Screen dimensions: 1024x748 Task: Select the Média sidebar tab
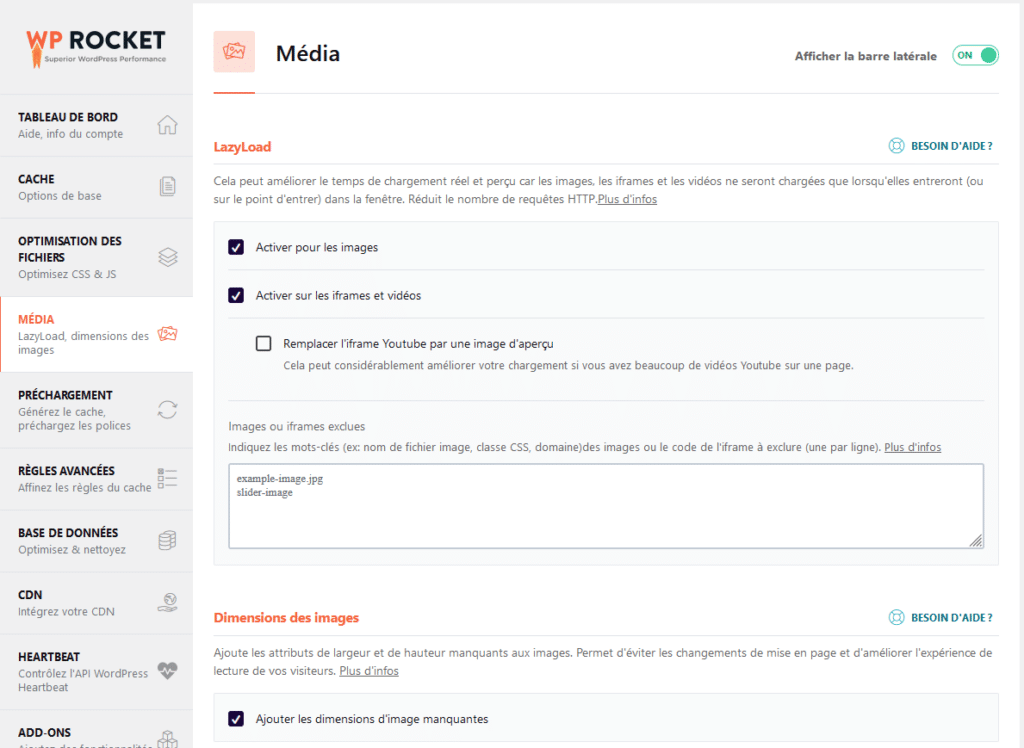click(x=96, y=334)
